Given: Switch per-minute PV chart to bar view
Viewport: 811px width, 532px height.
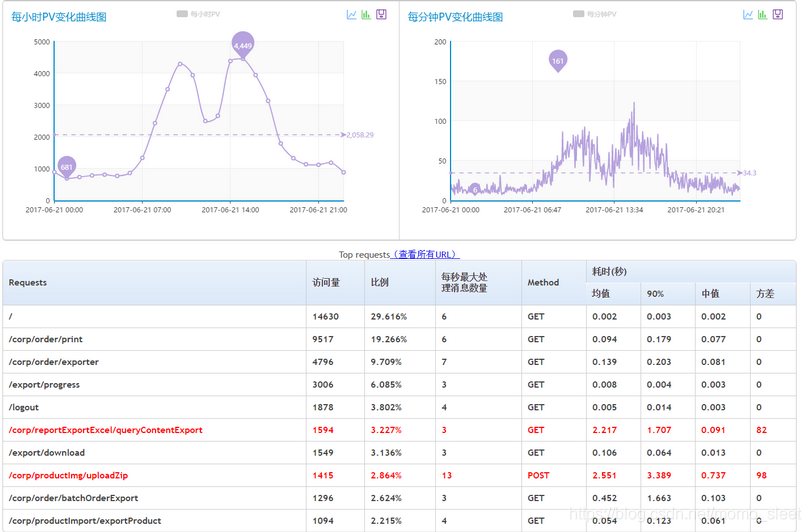Looking at the screenshot, I should pos(762,14).
